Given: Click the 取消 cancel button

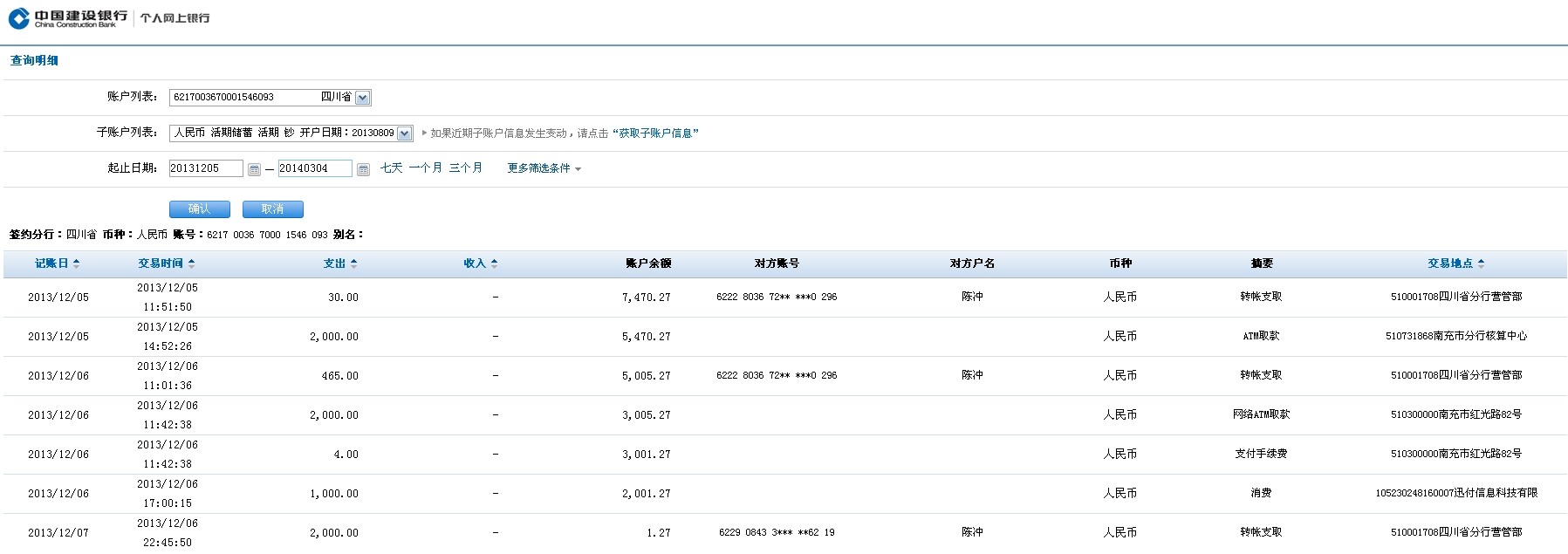Looking at the screenshot, I should pyautogui.click(x=272, y=209).
